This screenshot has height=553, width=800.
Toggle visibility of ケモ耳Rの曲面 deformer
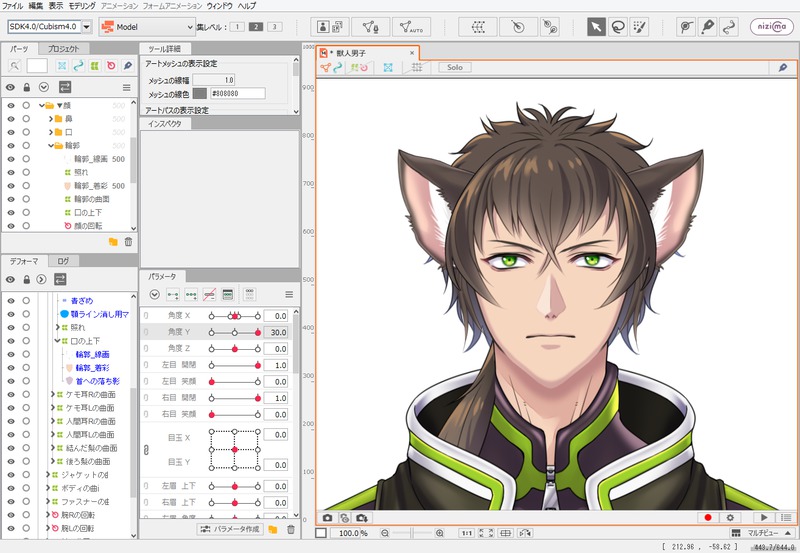tap(11, 394)
